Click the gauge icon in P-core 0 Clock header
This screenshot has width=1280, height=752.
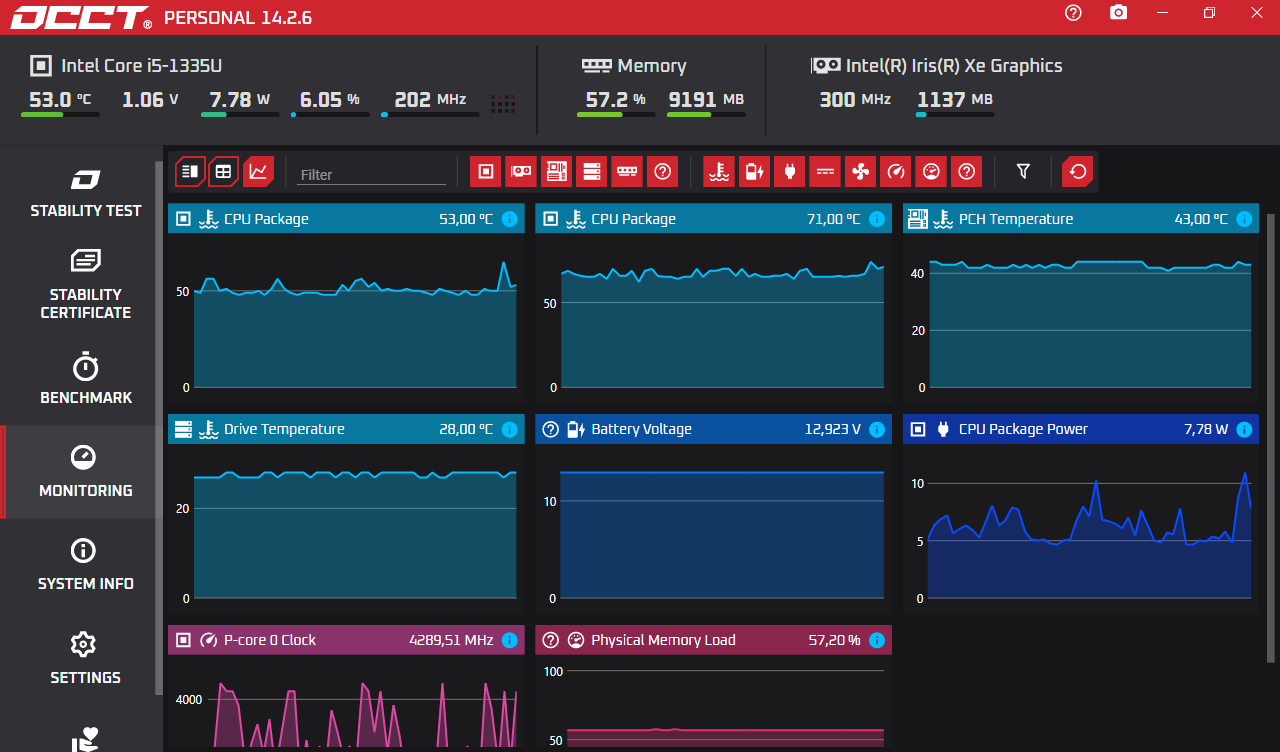pos(209,640)
